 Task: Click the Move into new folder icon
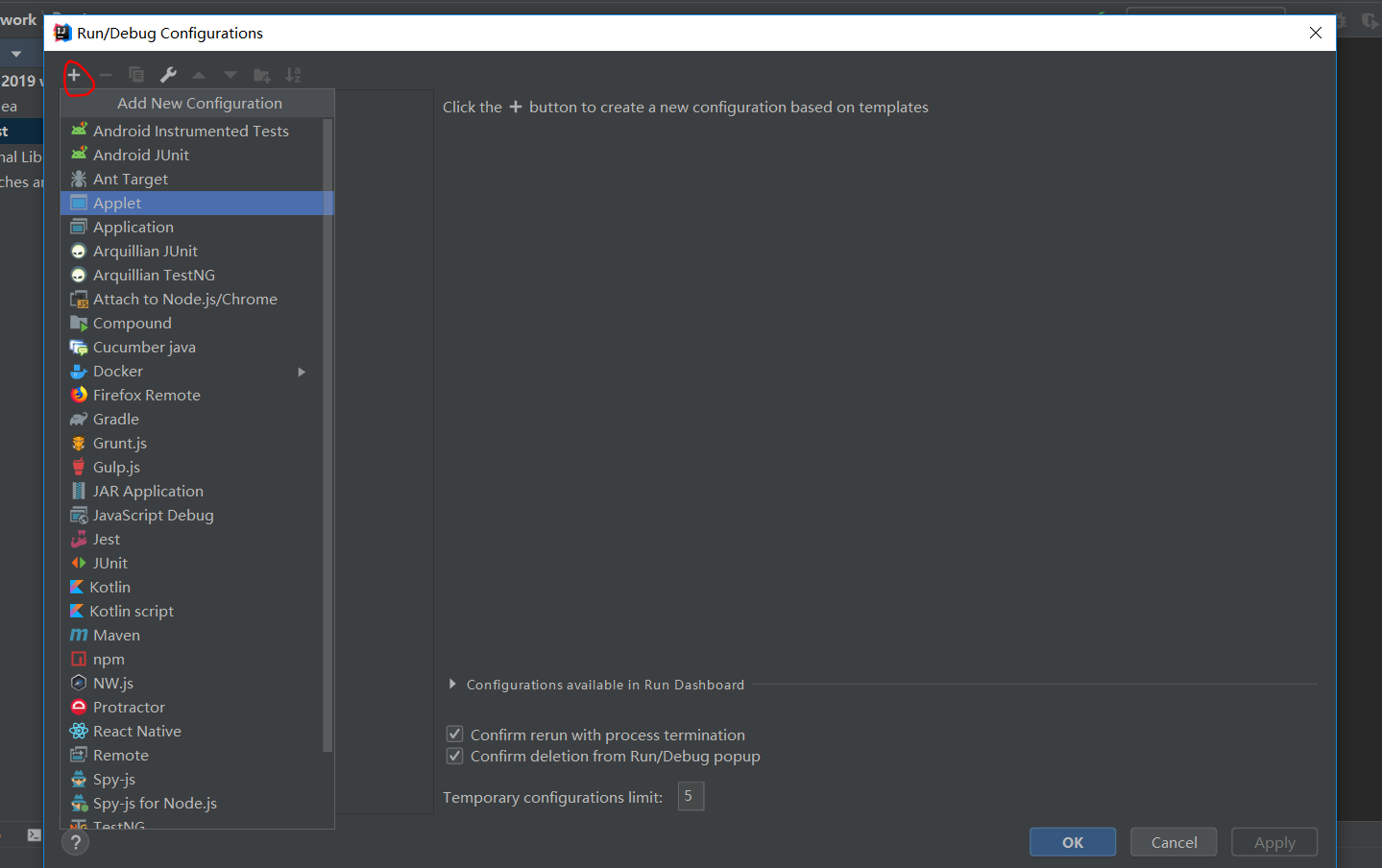(x=261, y=75)
